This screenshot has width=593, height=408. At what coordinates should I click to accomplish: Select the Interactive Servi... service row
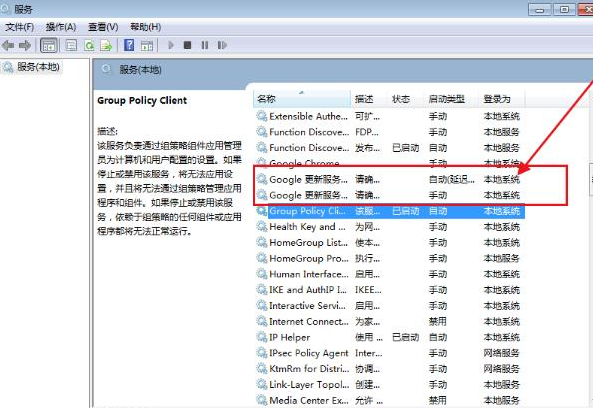[389, 306]
